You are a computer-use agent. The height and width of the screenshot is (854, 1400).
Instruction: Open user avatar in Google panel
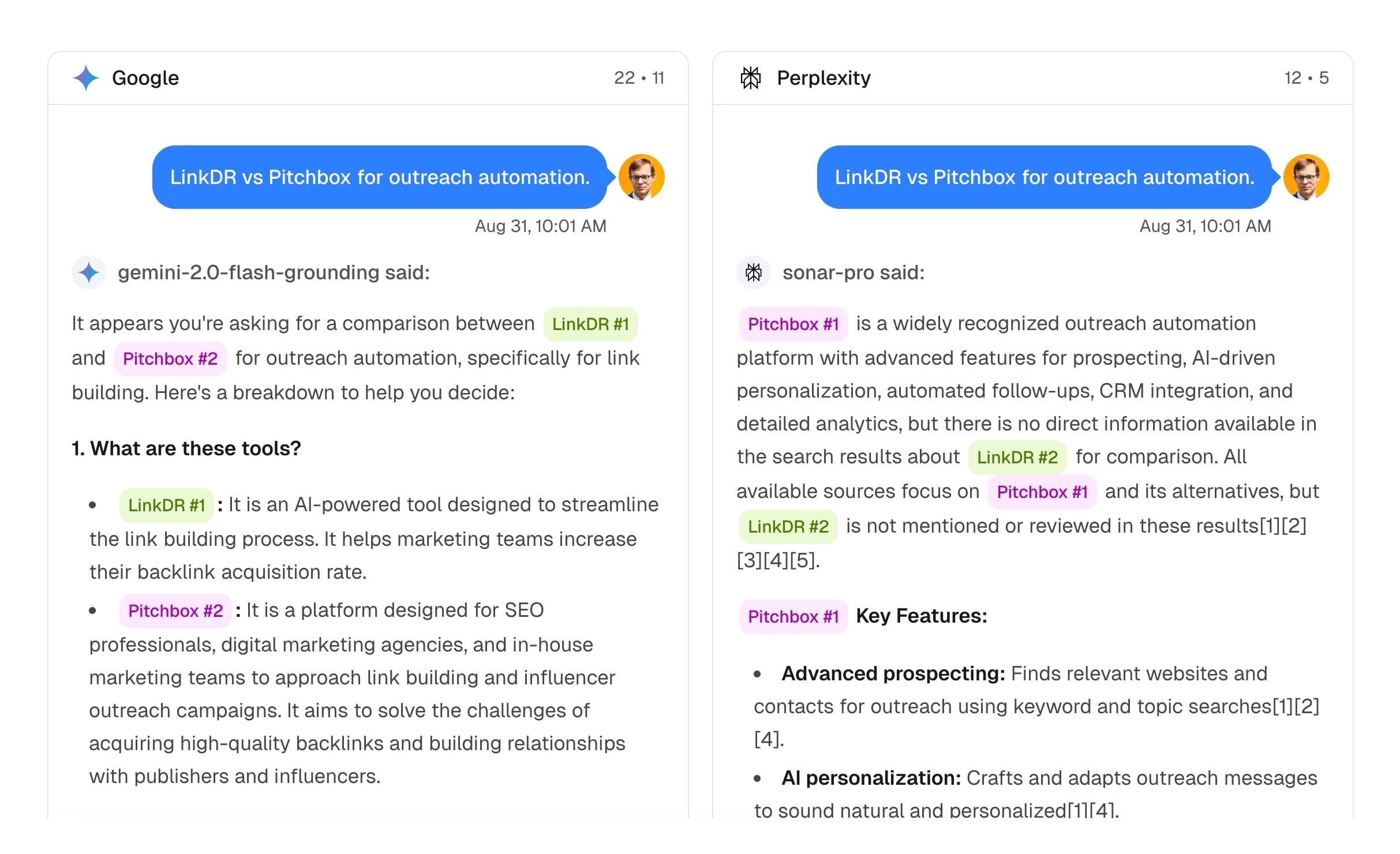pos(641,177)
